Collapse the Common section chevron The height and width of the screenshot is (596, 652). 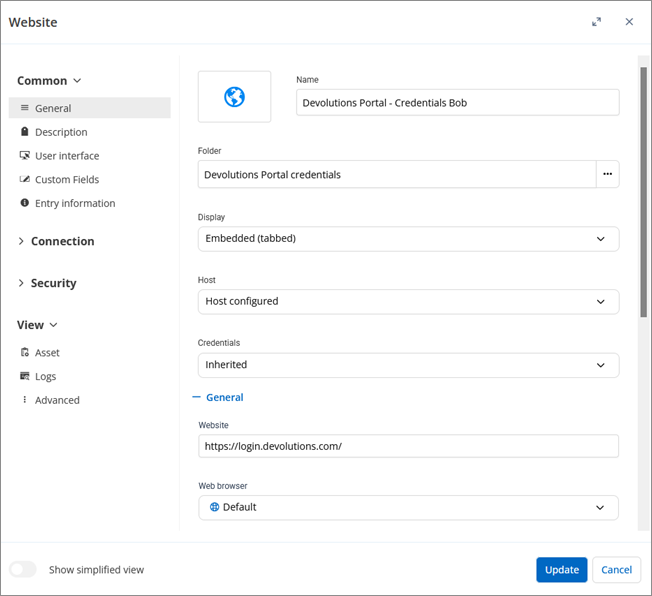point(77,80)
